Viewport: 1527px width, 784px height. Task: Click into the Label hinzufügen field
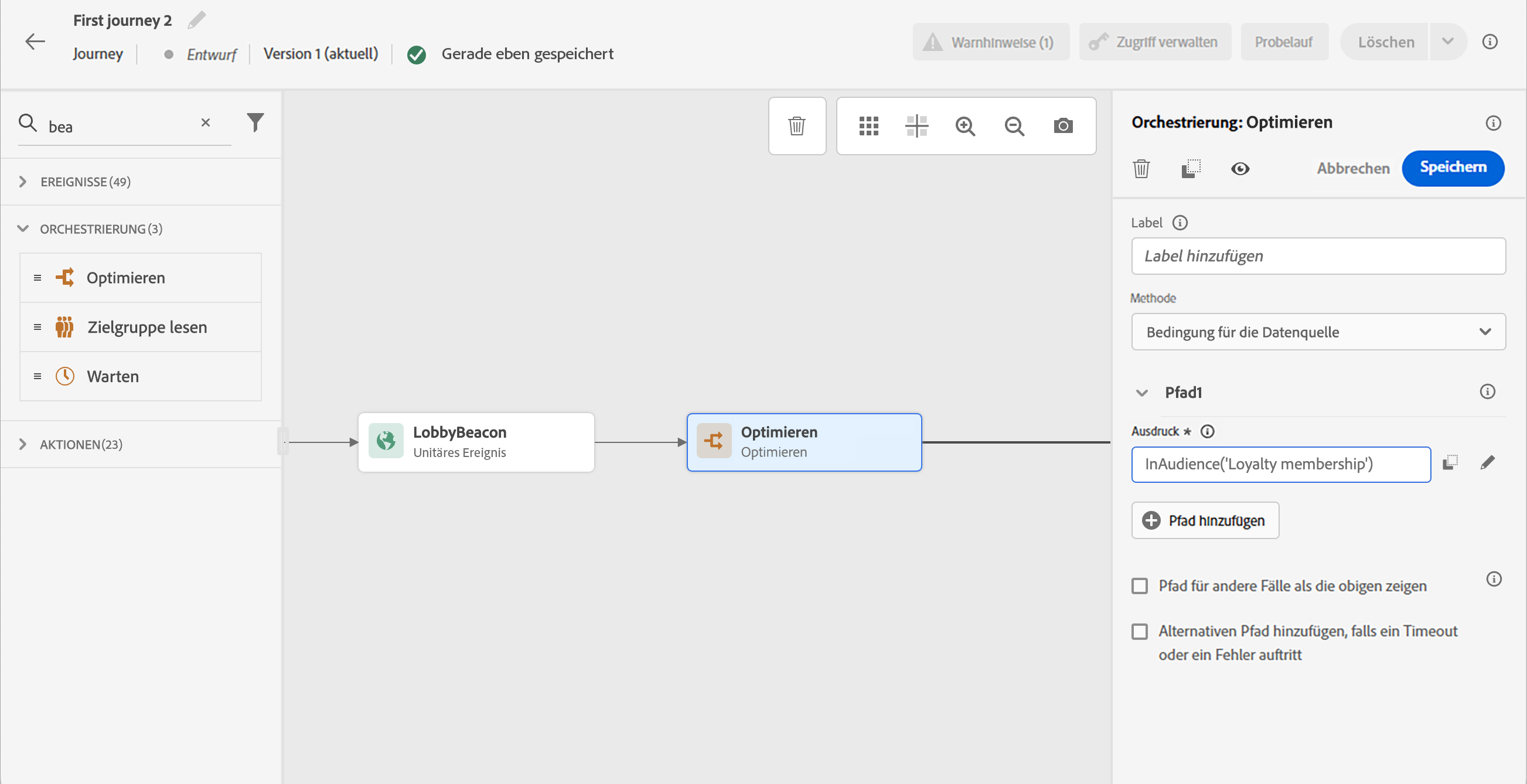[1318, 256]
